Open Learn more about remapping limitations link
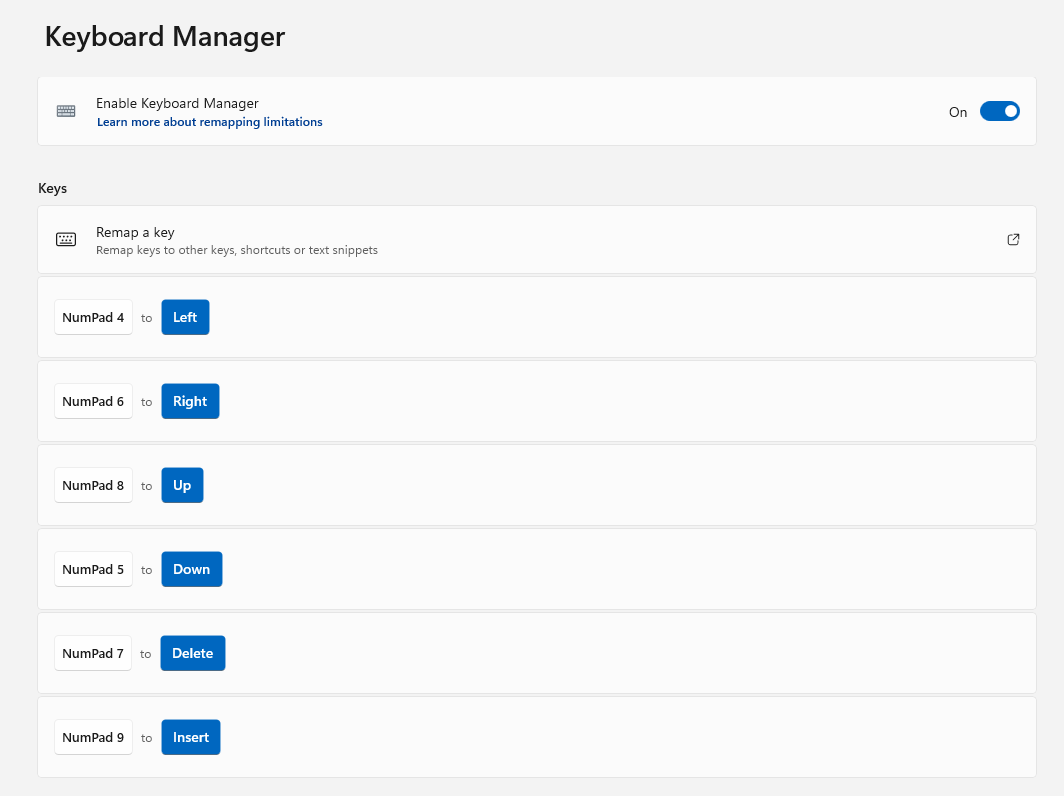 [210, 122]
